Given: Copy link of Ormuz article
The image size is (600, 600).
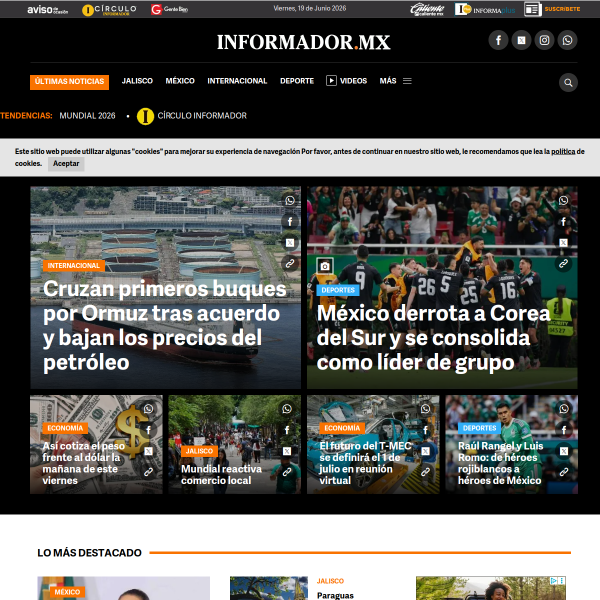Looking at the screenshot, I should click(290, 264).
